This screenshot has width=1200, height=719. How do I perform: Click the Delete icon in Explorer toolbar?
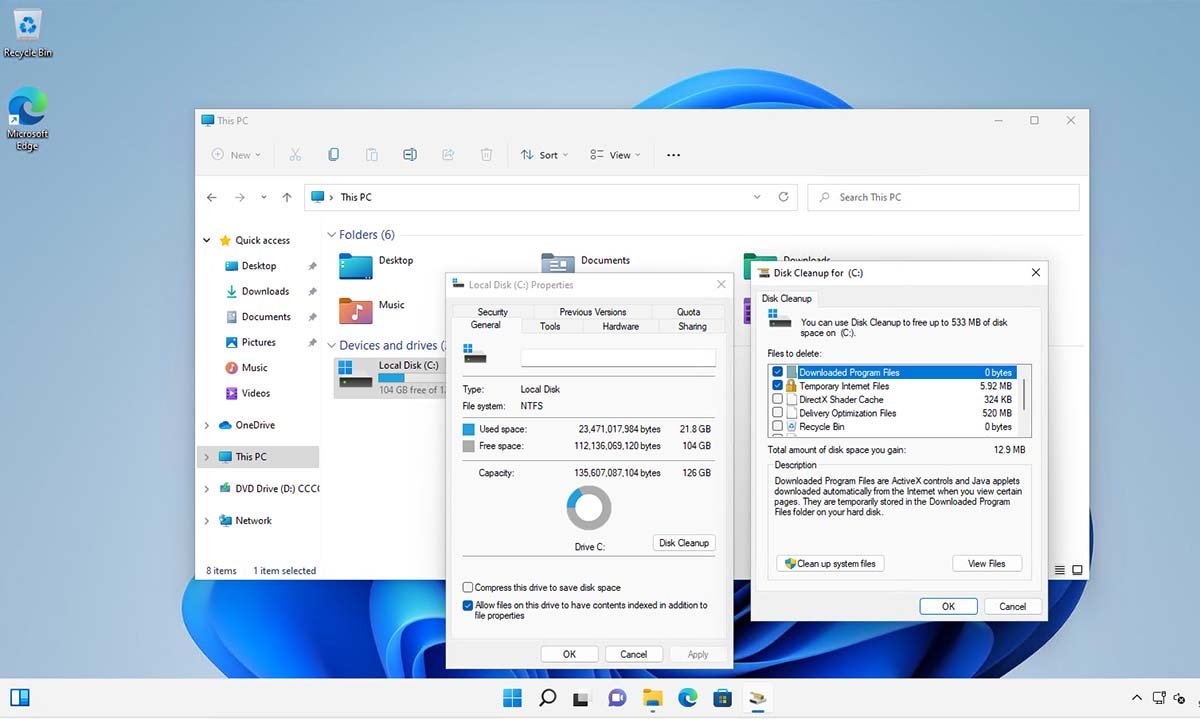click(486, 154)
